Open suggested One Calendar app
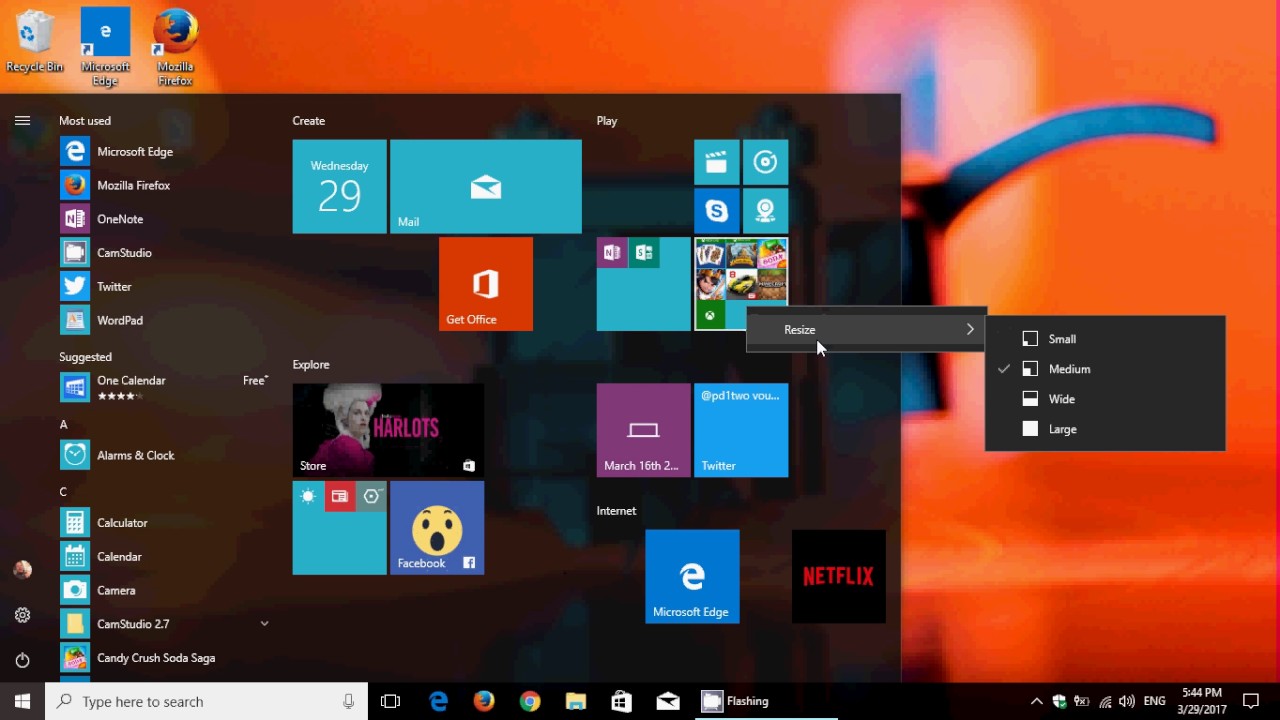 165,387
